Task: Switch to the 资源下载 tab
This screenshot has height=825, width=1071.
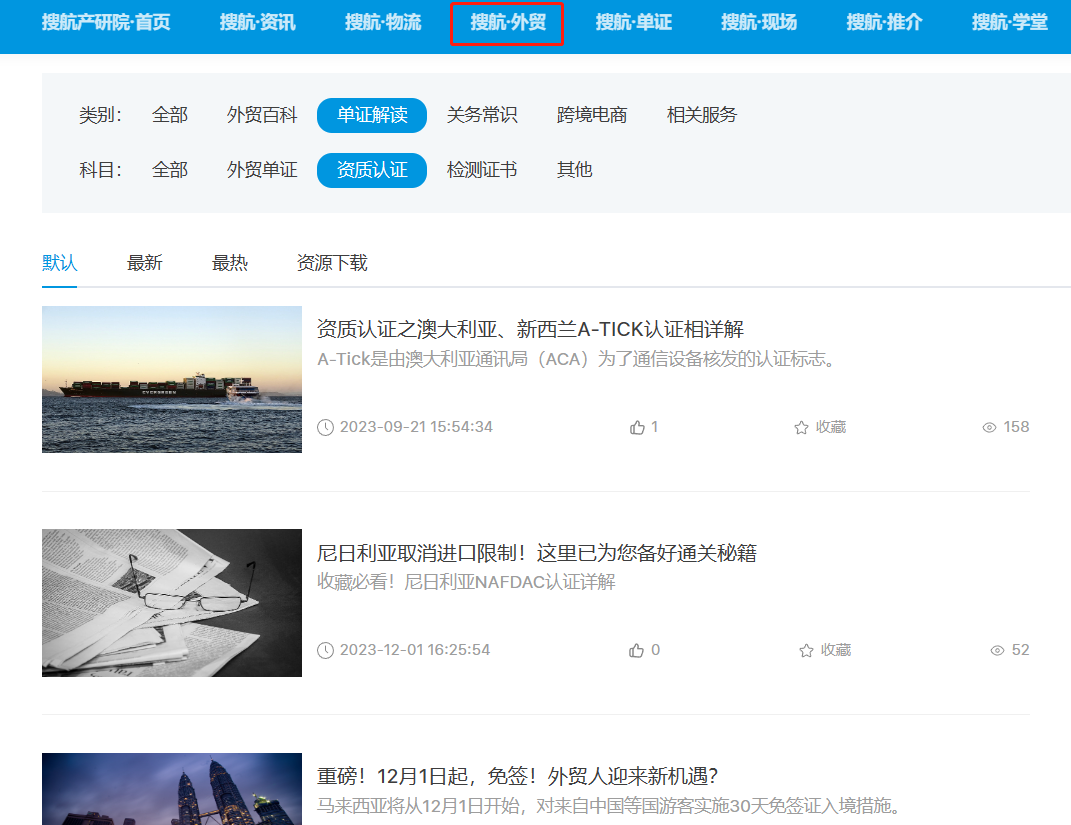Action: coord(332,264)
